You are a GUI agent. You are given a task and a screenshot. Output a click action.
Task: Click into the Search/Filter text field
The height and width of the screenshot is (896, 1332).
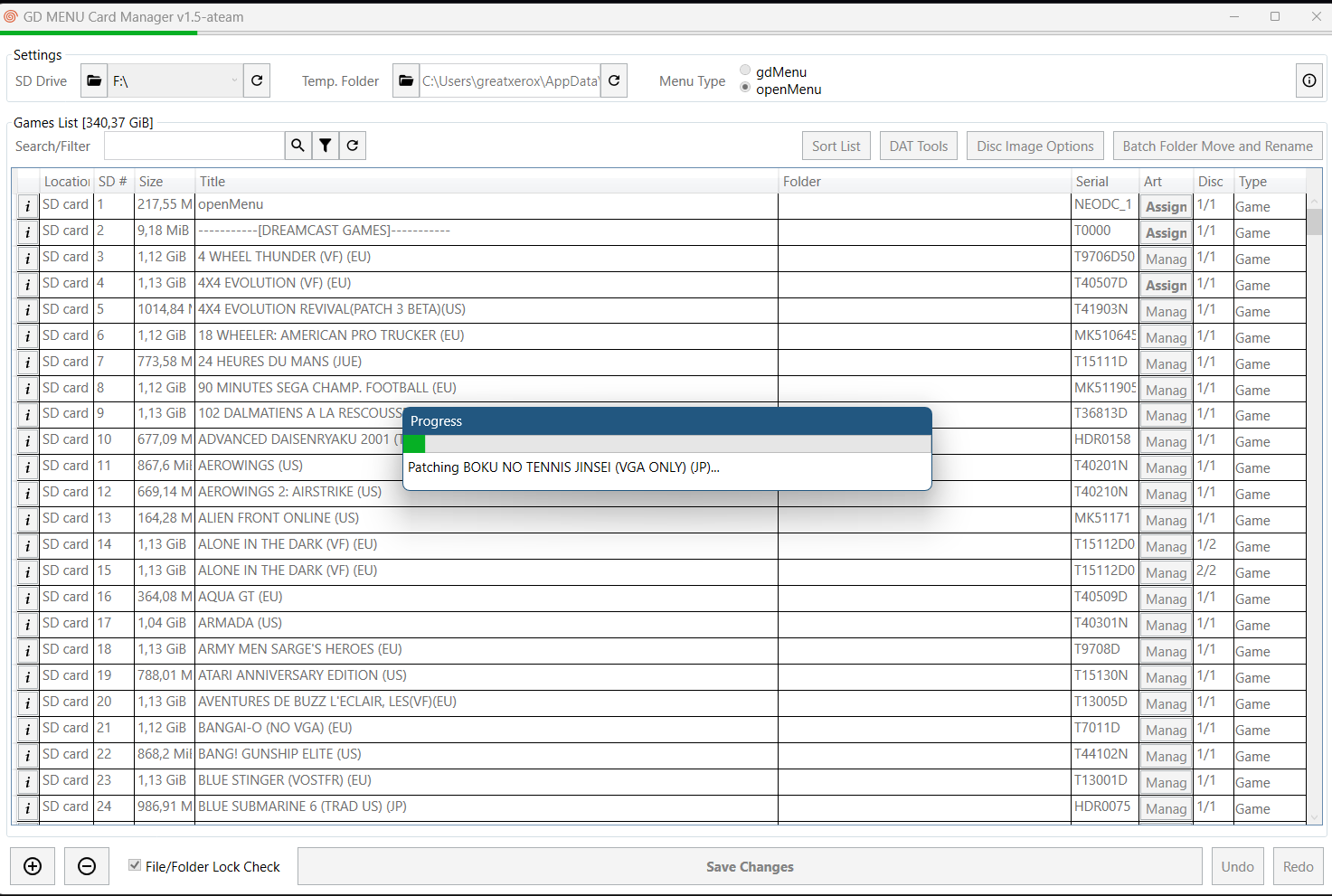(194, 146)
